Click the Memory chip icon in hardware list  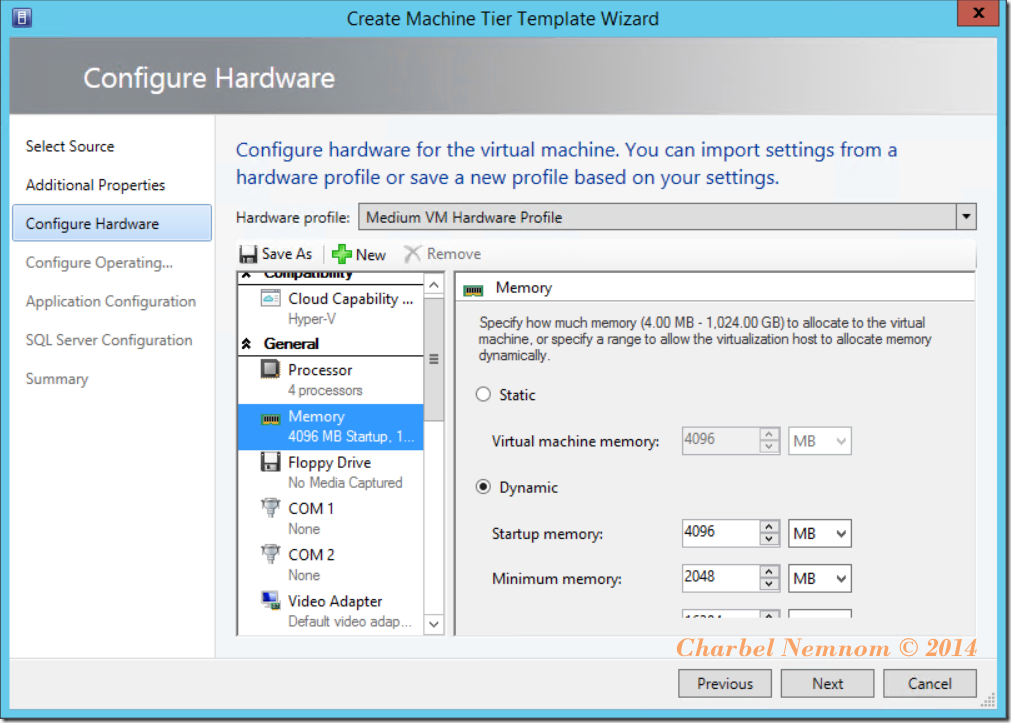click(x=271, y=419)
